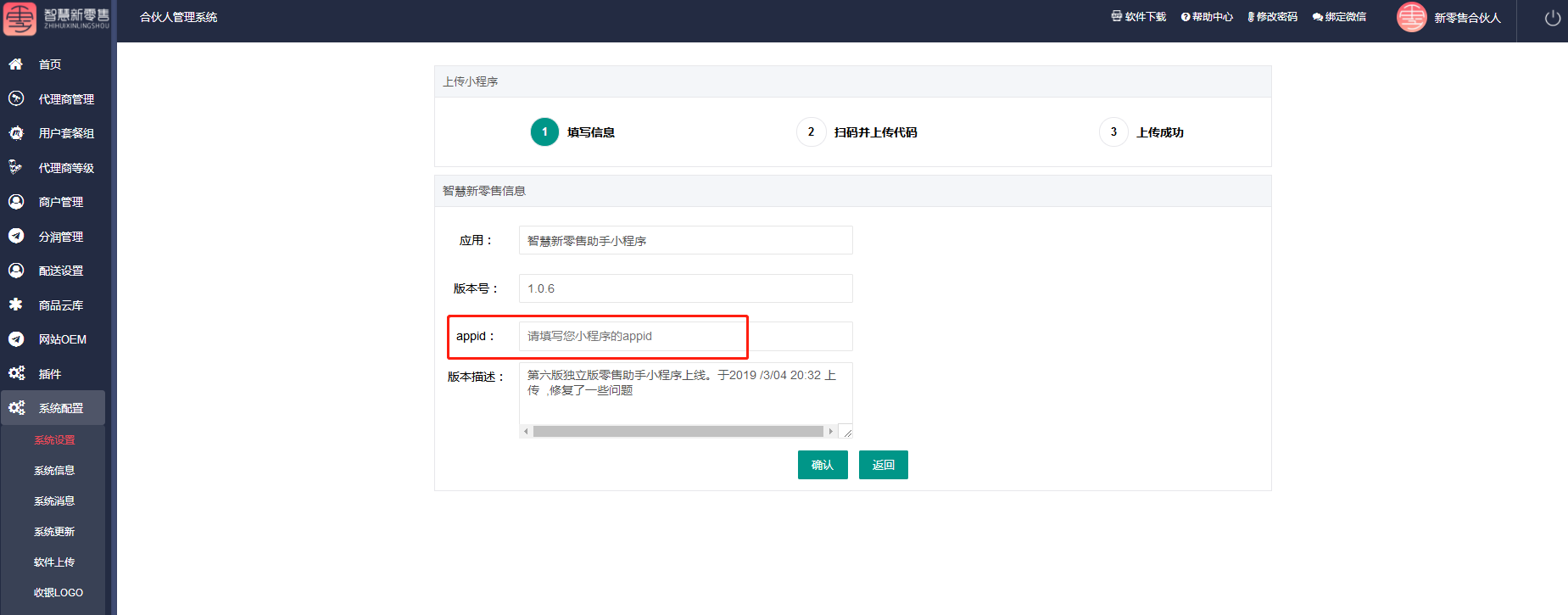
Task: Click the 配送设置 sidebar icon
Action: (x=15, y=270)
